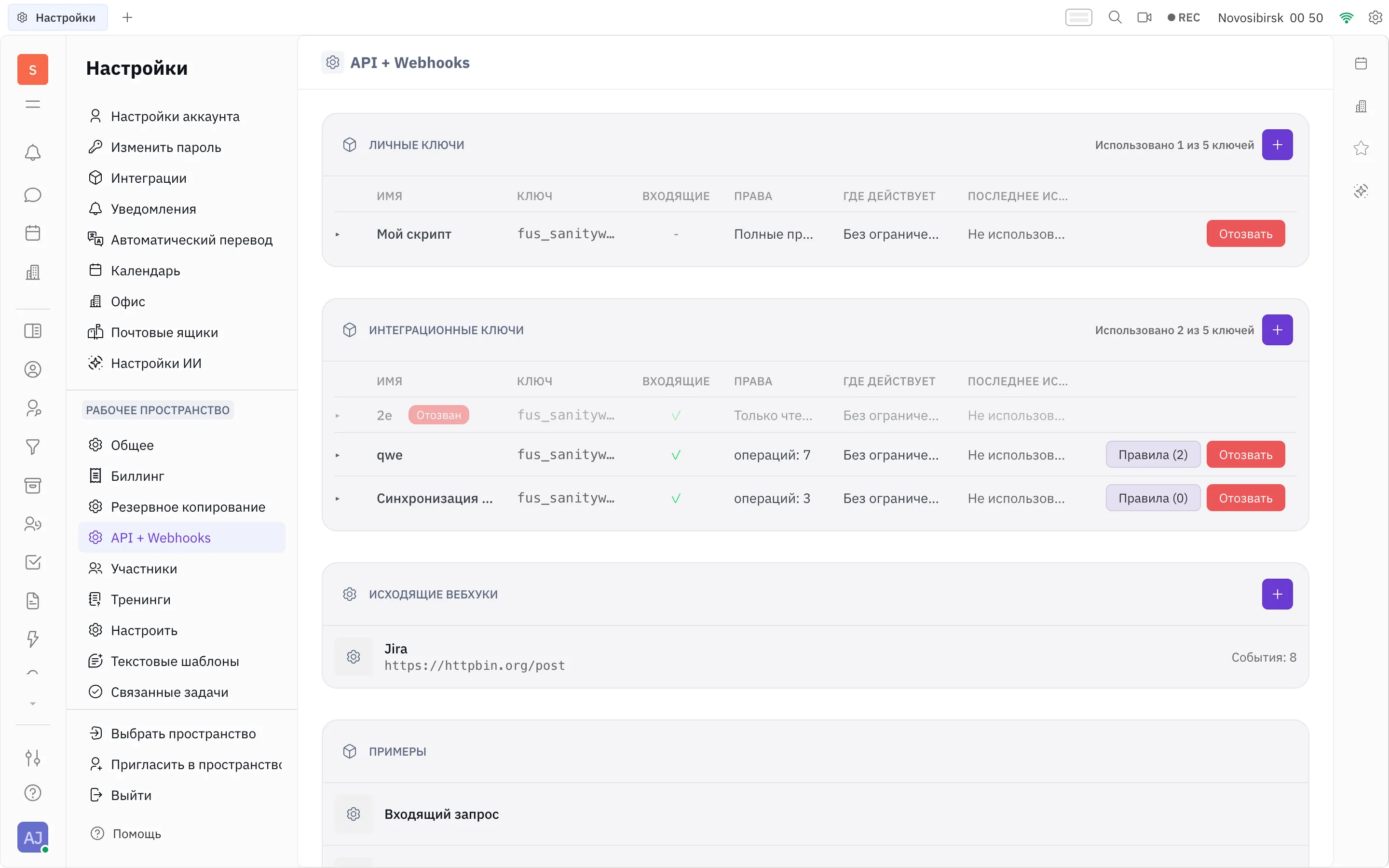1389x868 pixels.
Task: Open favorites star icon in right rail
Action: pos(1361,148)
